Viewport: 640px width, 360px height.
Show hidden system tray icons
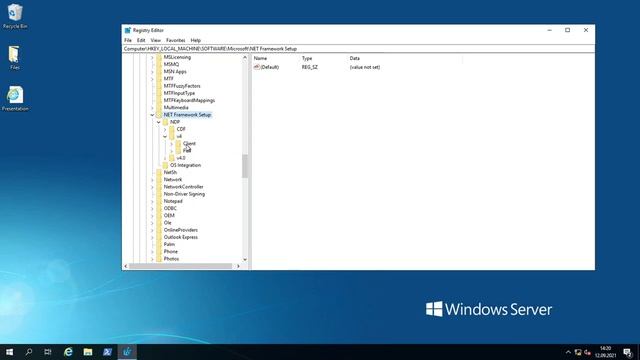(x=568, y=352)
